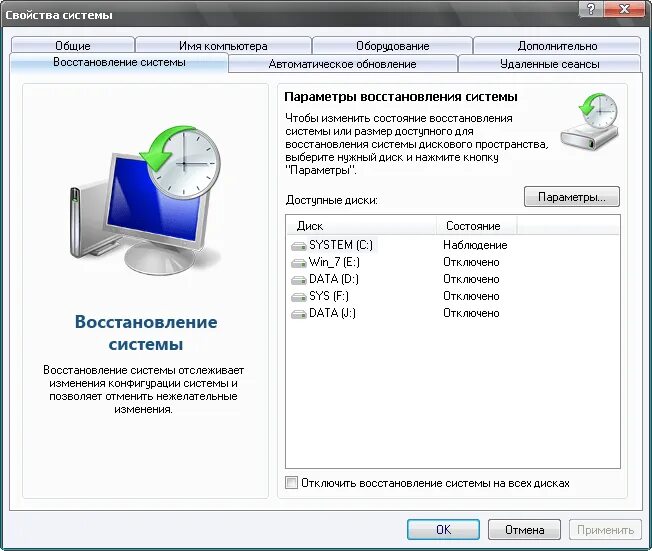This screenshot has height=551, width=652.
Task: Click the Отмена button
Action: coord(524,529)
